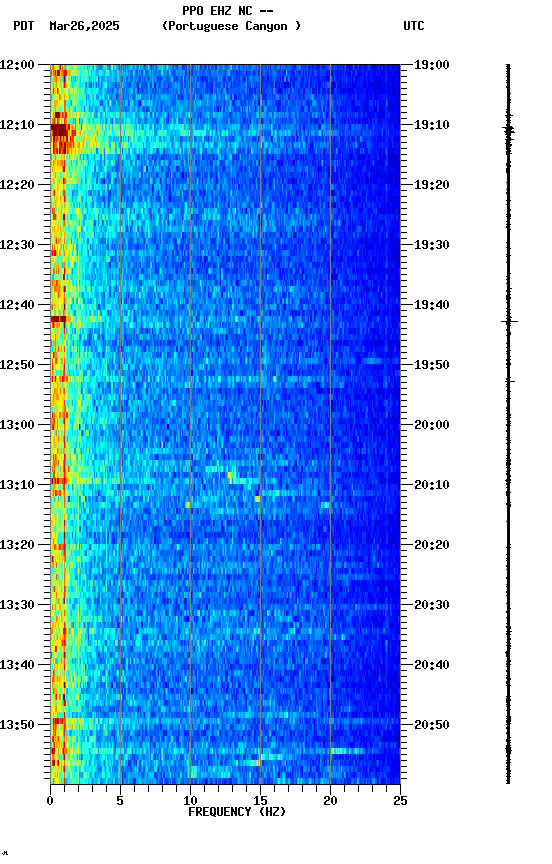Click the 25 Hz axis tick label
This screenshot has width=552, height=864.
click(401, 801)
